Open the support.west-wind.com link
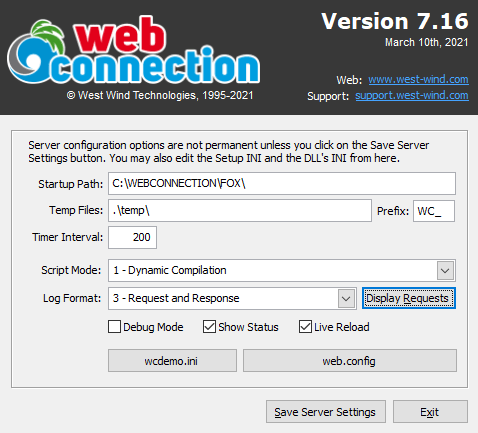 (412, 96)
